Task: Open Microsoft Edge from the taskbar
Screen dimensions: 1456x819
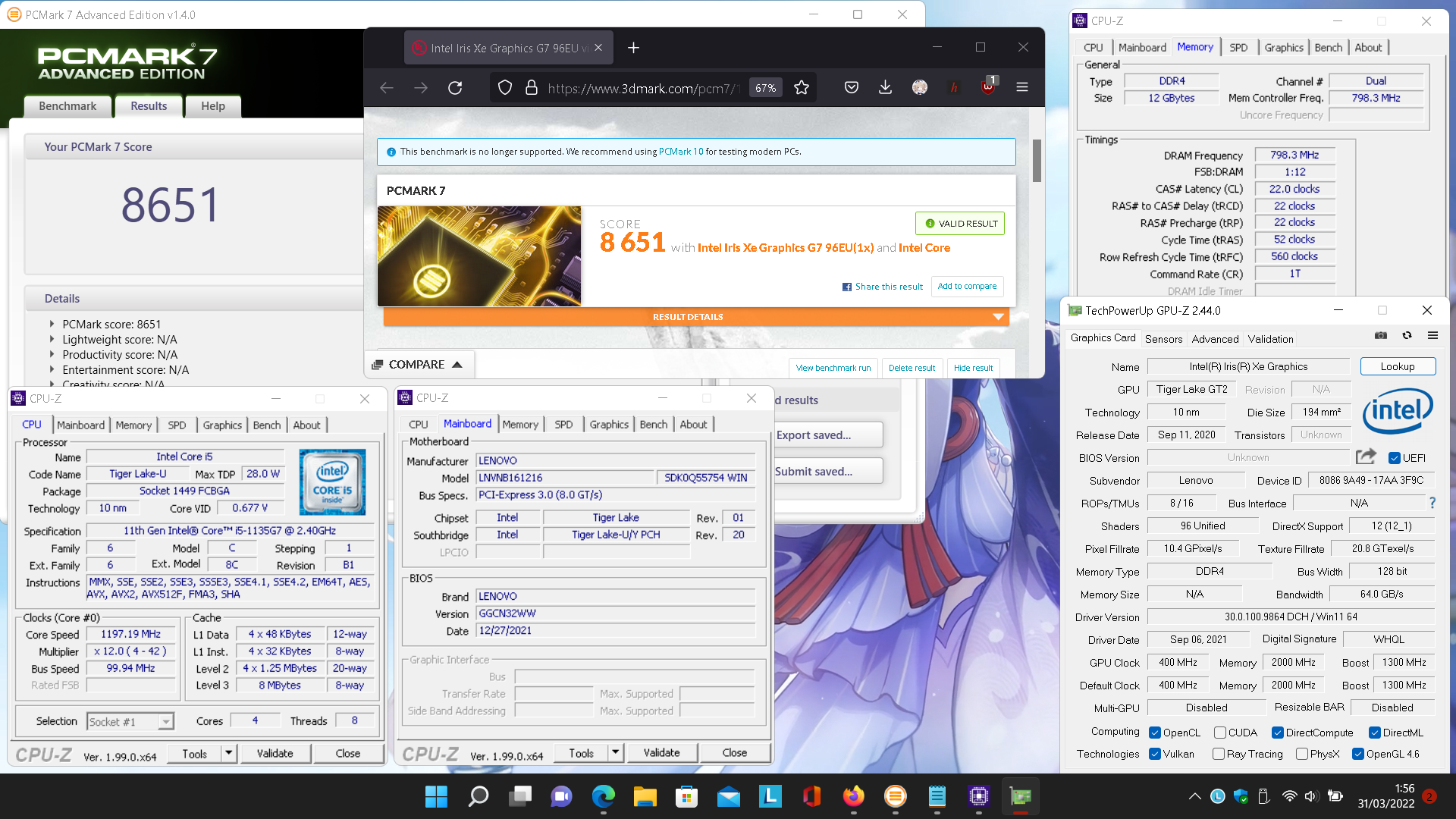Action: pos(604,796)
